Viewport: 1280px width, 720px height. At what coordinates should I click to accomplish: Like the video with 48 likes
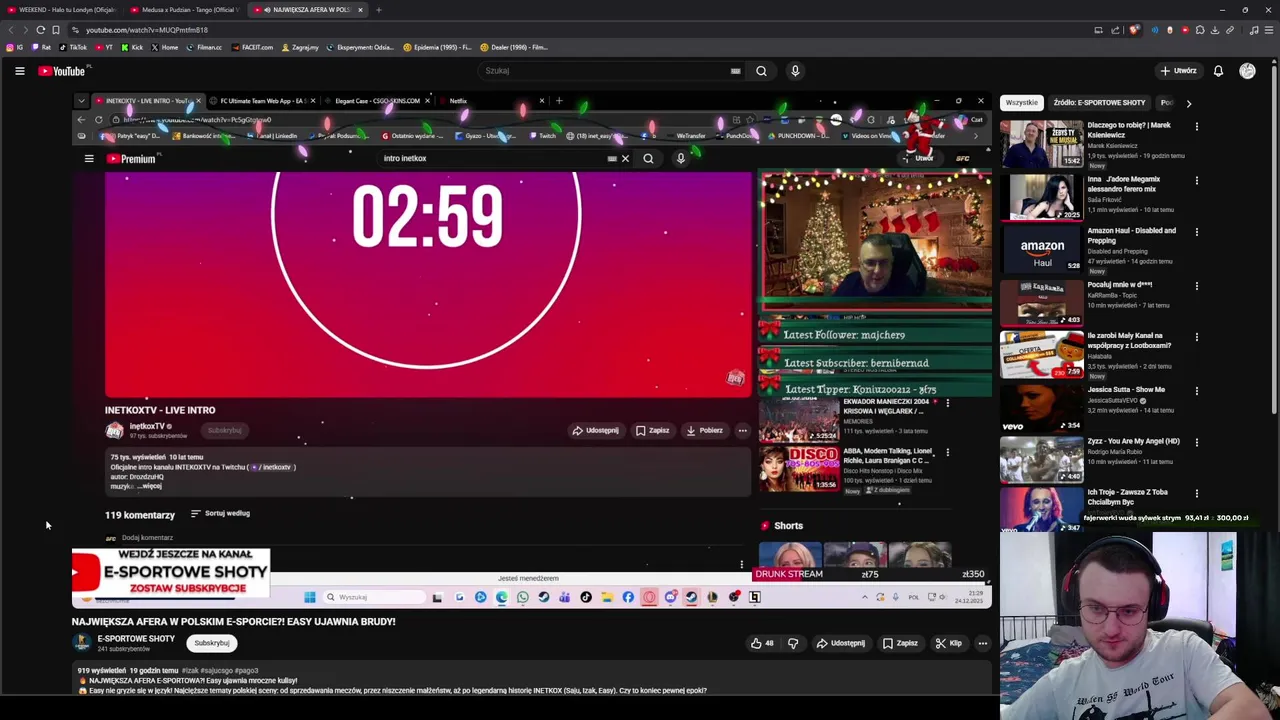762,643
